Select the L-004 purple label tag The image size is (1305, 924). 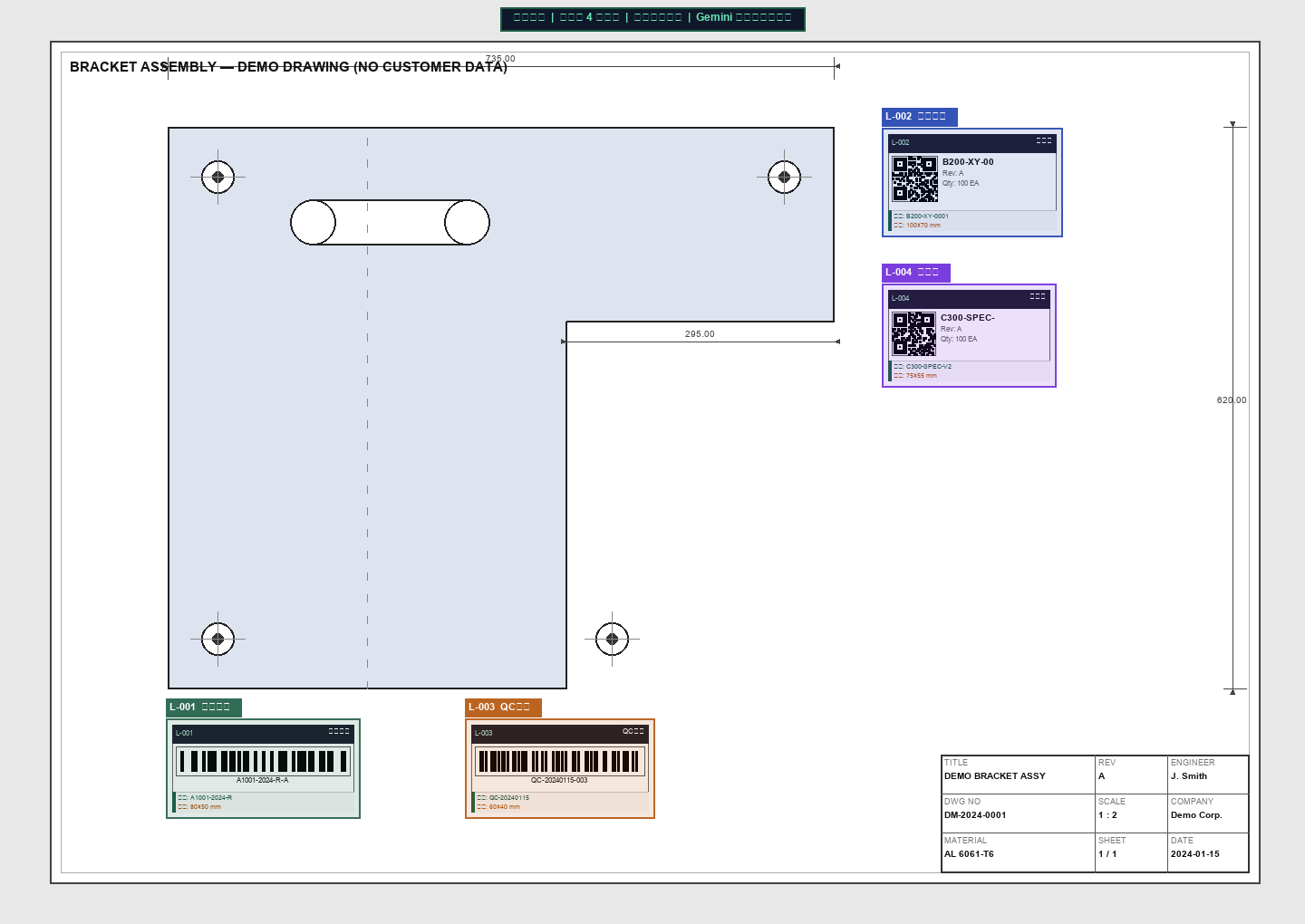pyautogui.click(x=915, y=273)
